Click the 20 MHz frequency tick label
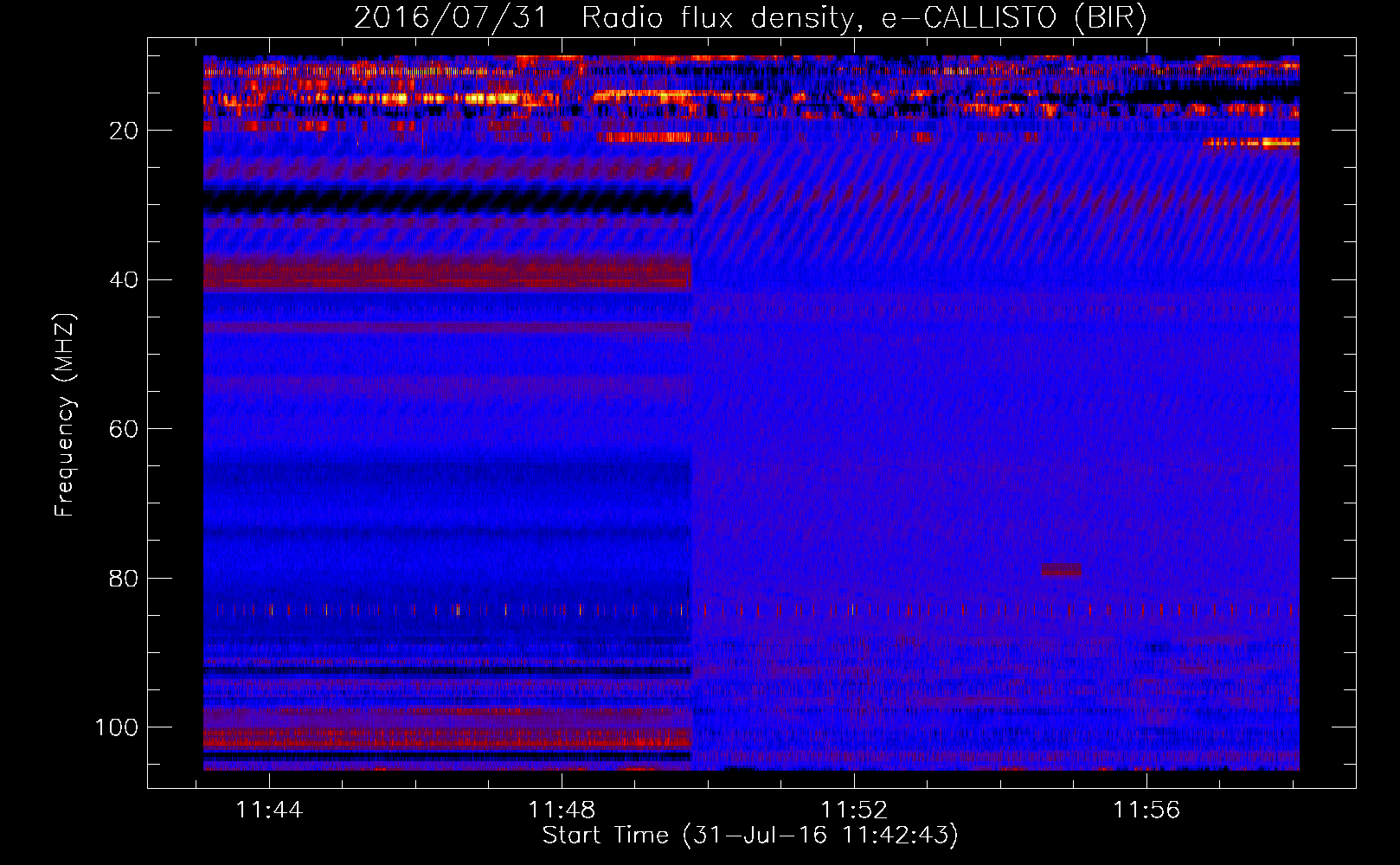1400x865 pixels. 125,131
